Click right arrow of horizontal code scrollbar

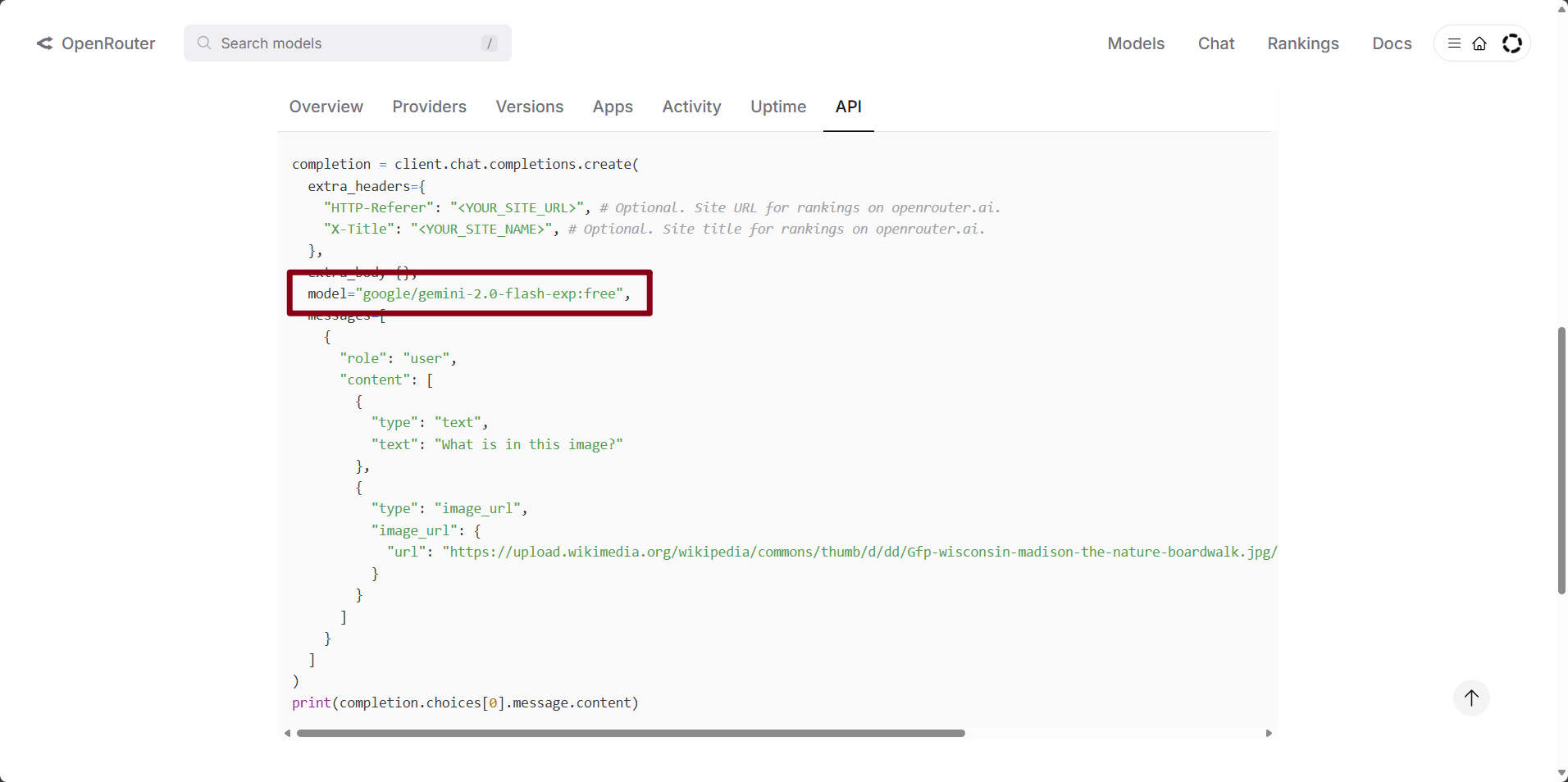pyautogui.click(x=1269, y=734)
